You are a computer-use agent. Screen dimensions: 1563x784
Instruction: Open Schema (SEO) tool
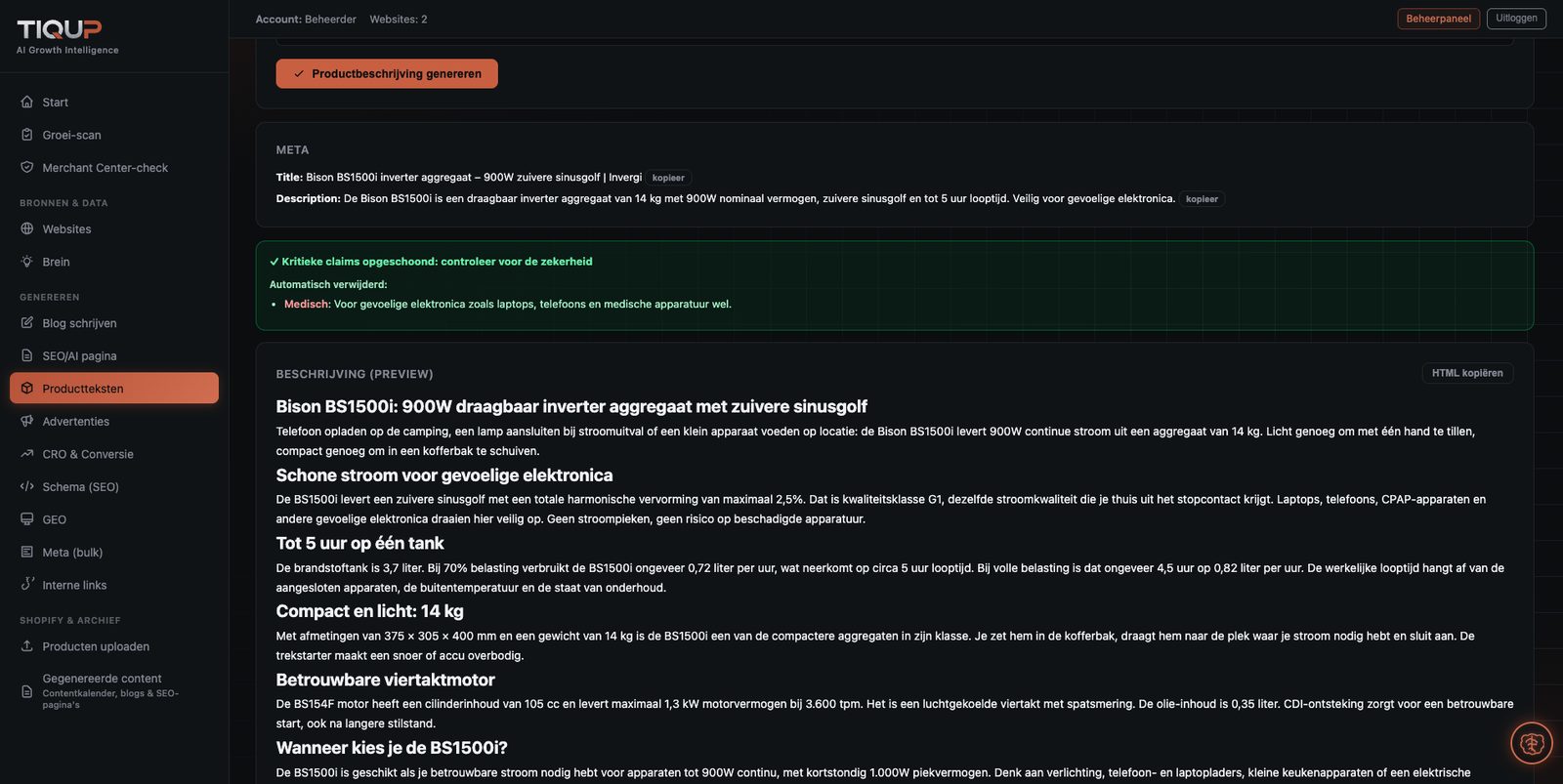114,486
